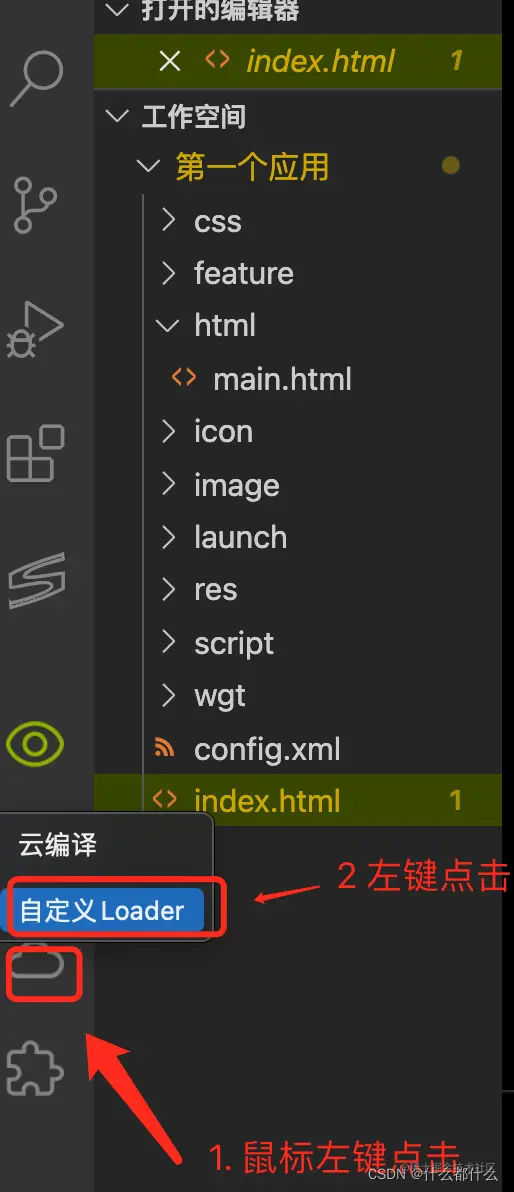Screen dimensions: 514x1192
Task: Select index.html in workspace tree
Action: point(298,800)
